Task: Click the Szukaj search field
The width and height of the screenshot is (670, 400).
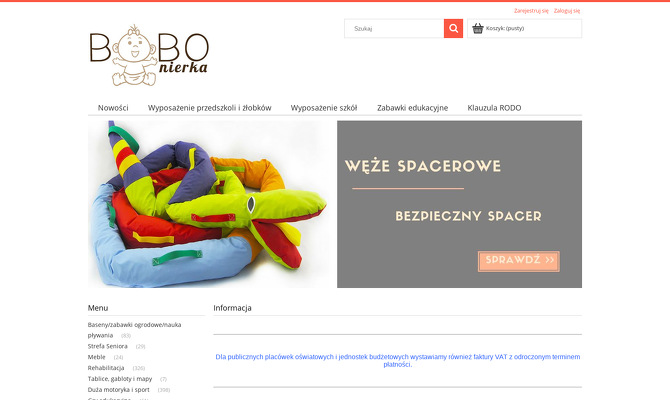Action: tap(394, 29)
